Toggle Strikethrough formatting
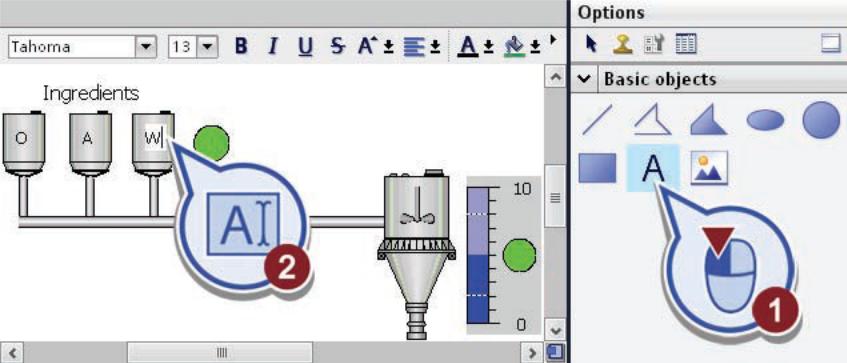The image size is (847, 363). (x=338, y=47)
